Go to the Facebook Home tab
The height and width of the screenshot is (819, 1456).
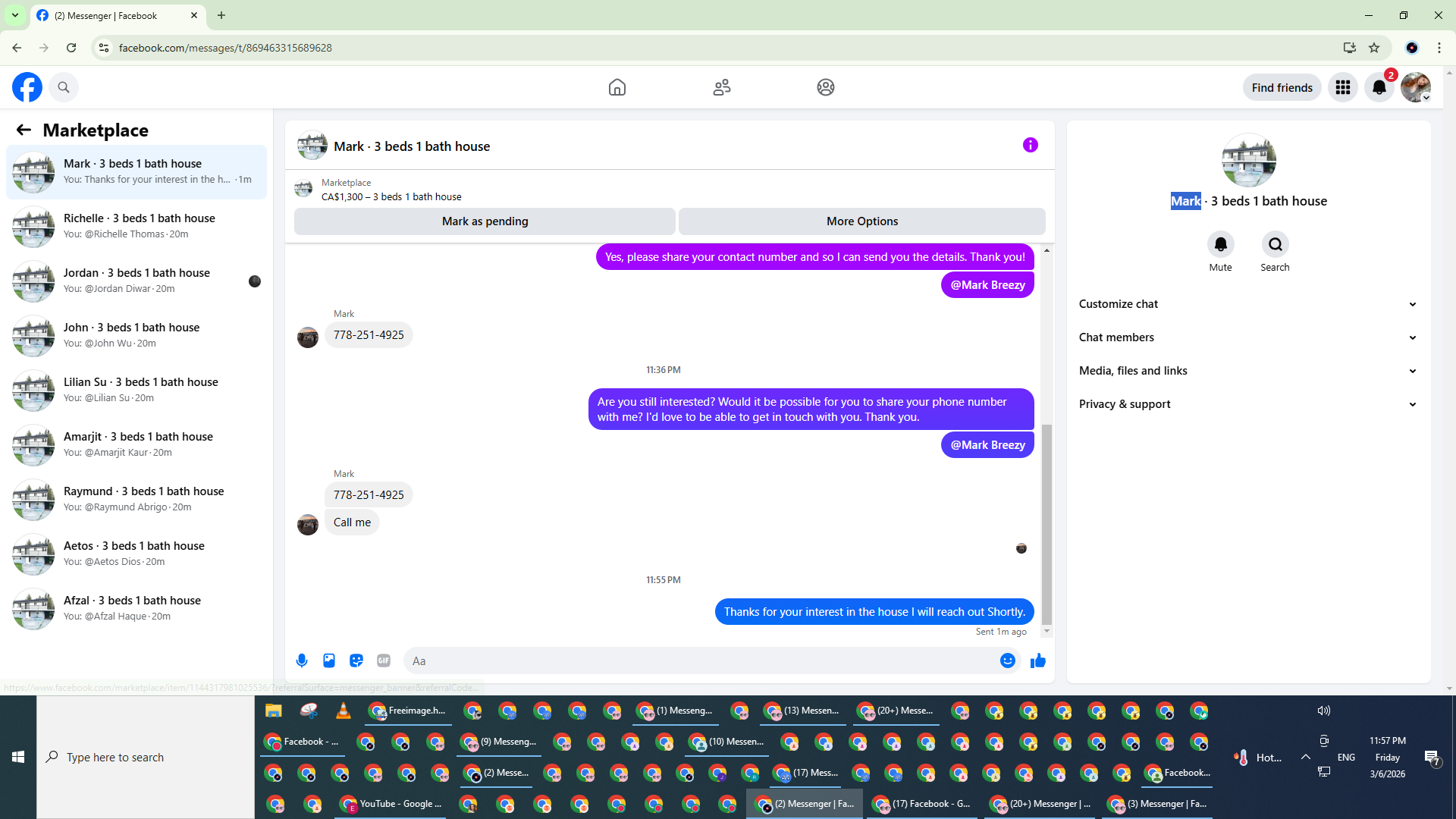tap(617, 87)
